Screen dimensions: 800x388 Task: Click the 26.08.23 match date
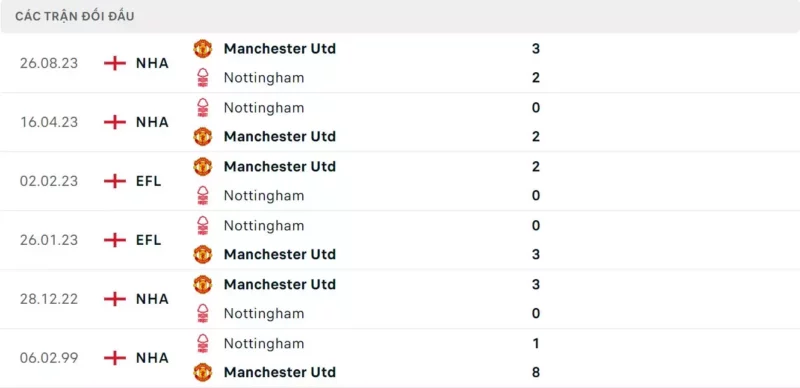(x=49, y=63)
